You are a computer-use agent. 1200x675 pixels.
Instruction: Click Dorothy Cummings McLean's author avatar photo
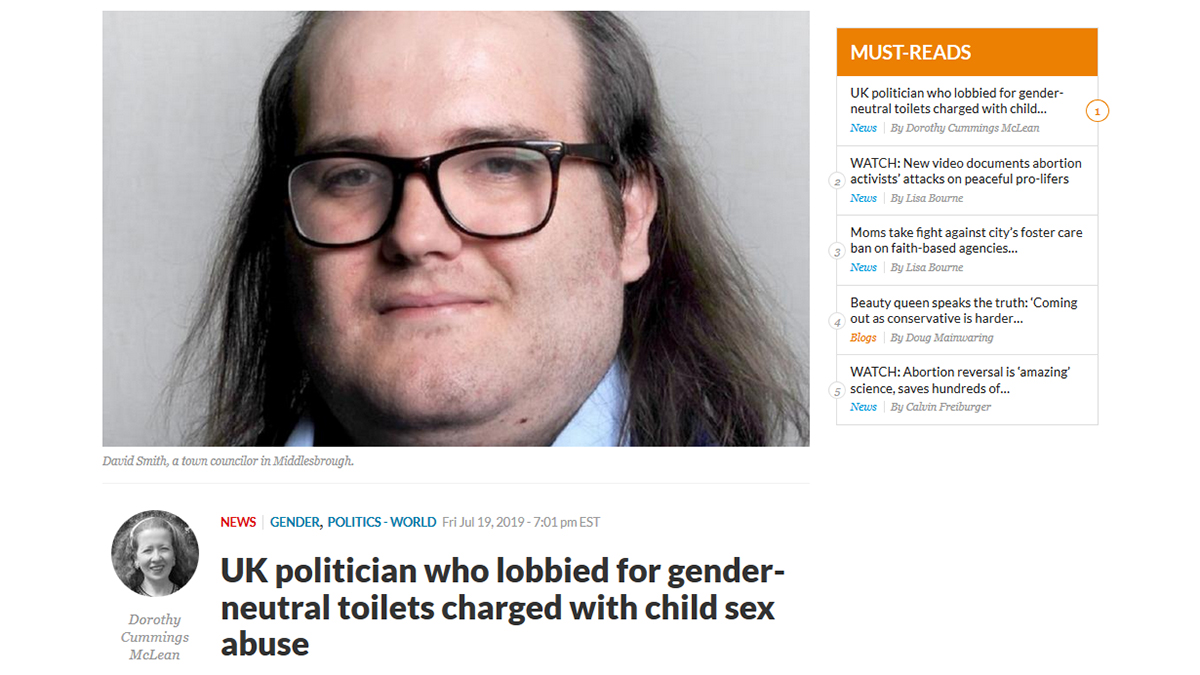[x=155, y=553]
